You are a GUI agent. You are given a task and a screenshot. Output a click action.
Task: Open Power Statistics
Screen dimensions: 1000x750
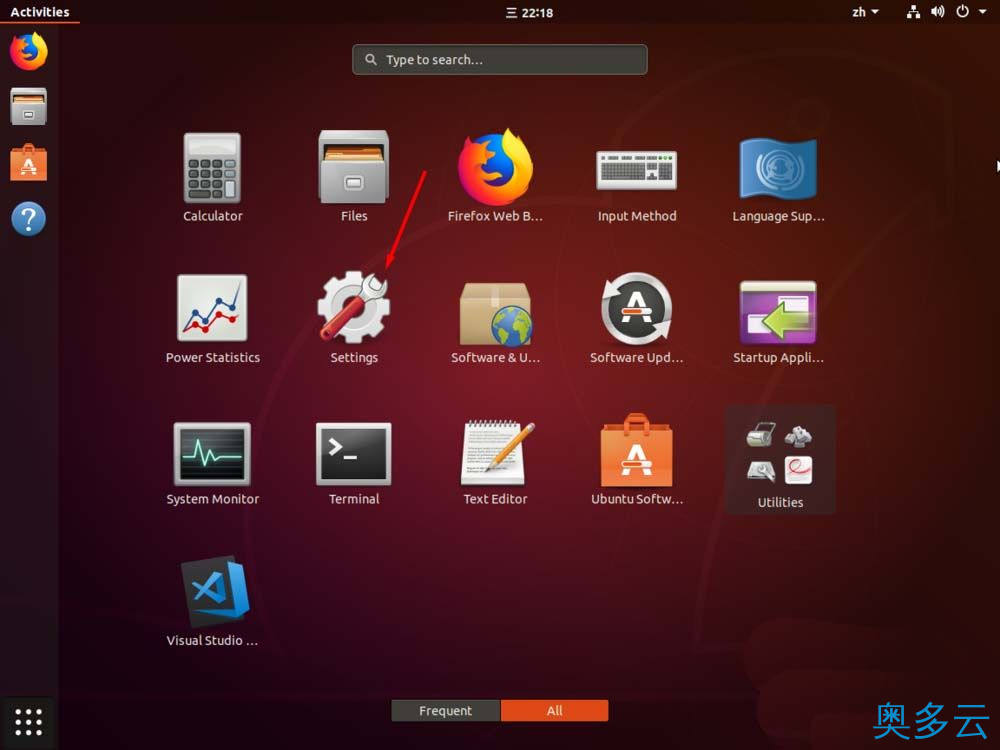[x=212, y=320]
